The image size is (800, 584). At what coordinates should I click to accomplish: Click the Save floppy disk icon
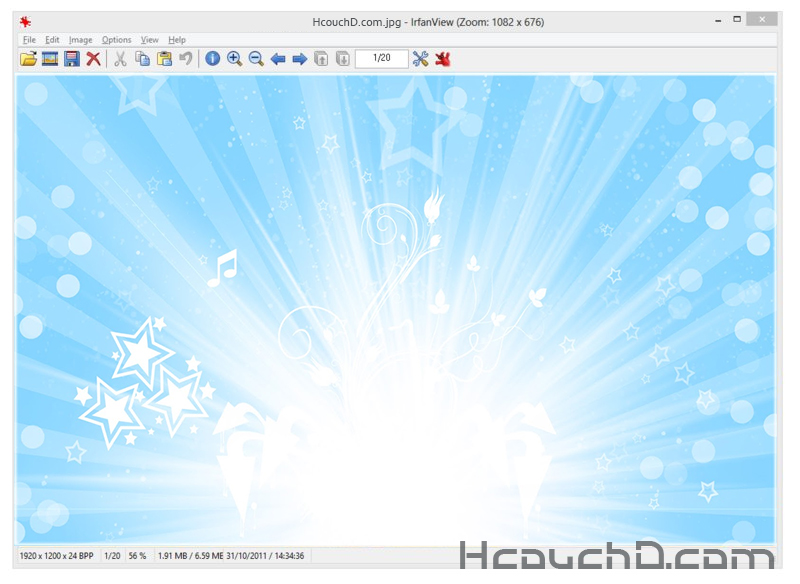pyautogui.click(x=72, y=59)
